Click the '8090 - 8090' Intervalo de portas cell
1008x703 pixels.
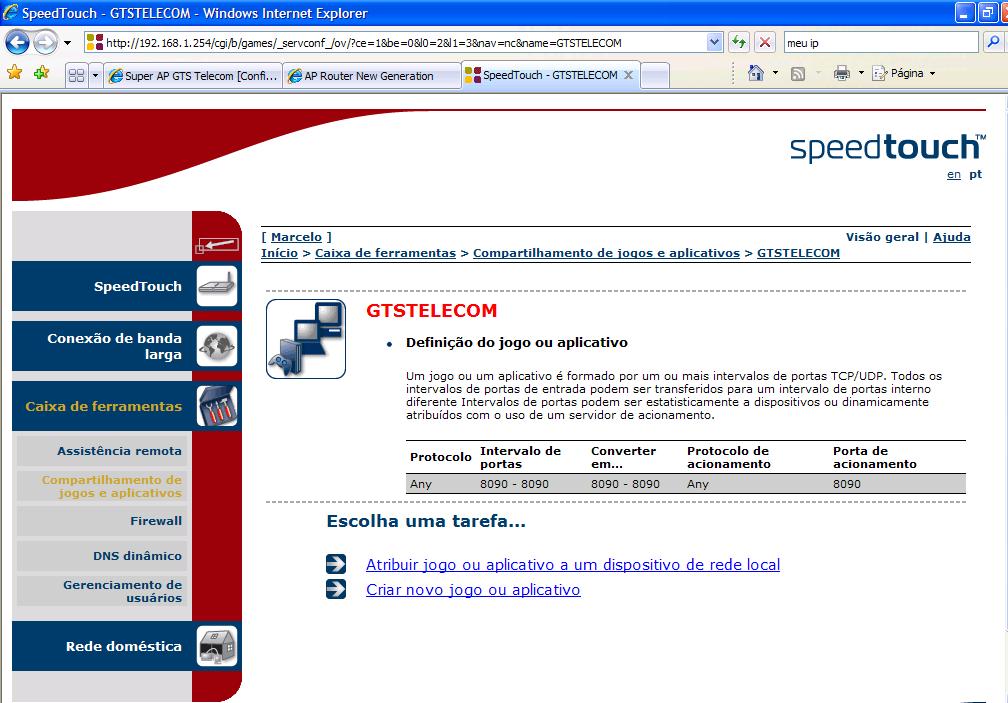[x=514, y=484]
